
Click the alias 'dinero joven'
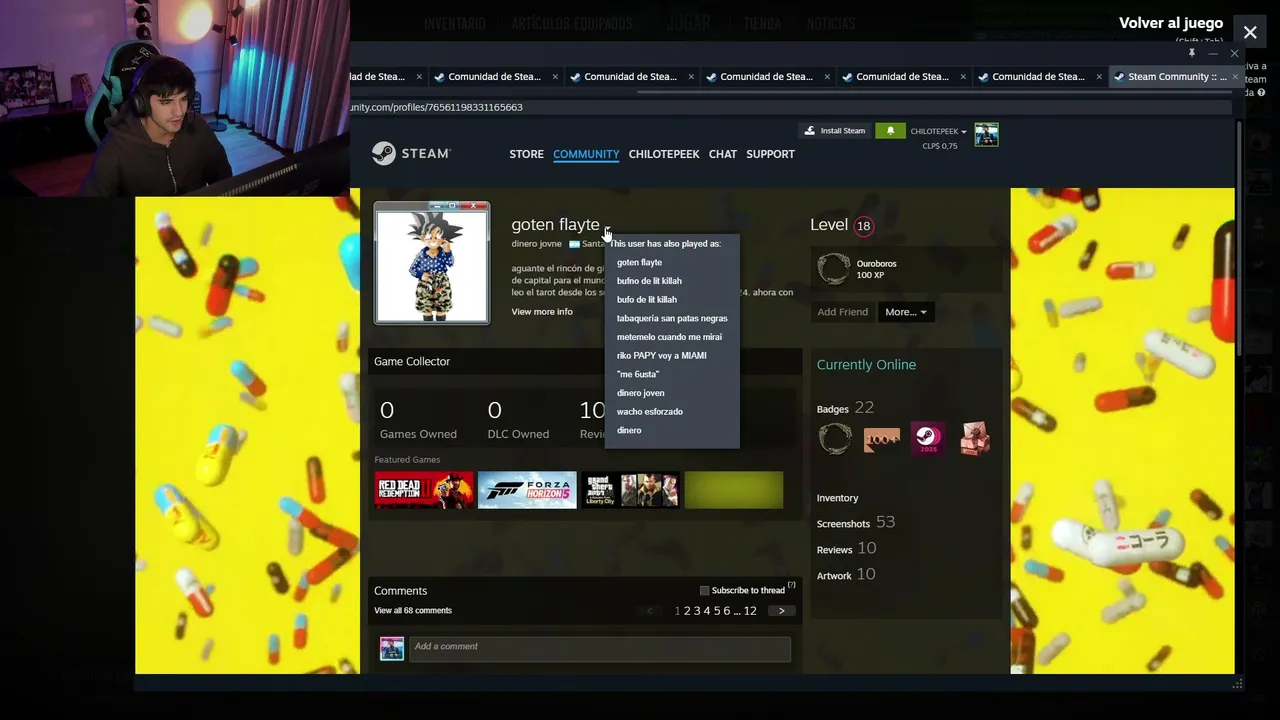pos(640,393)
